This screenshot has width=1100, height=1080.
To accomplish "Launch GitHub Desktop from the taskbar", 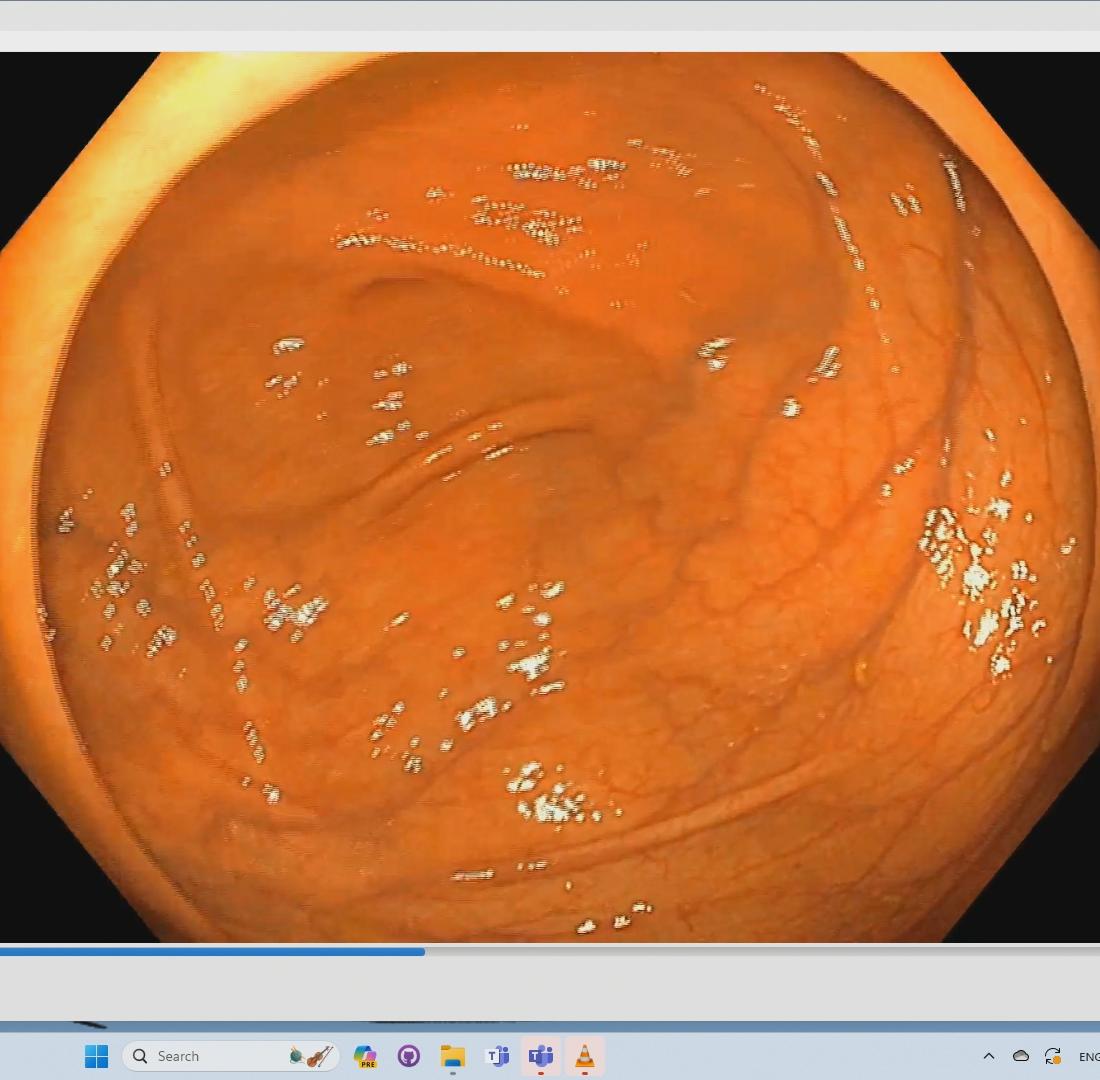I will click(x=408, y=1055).
